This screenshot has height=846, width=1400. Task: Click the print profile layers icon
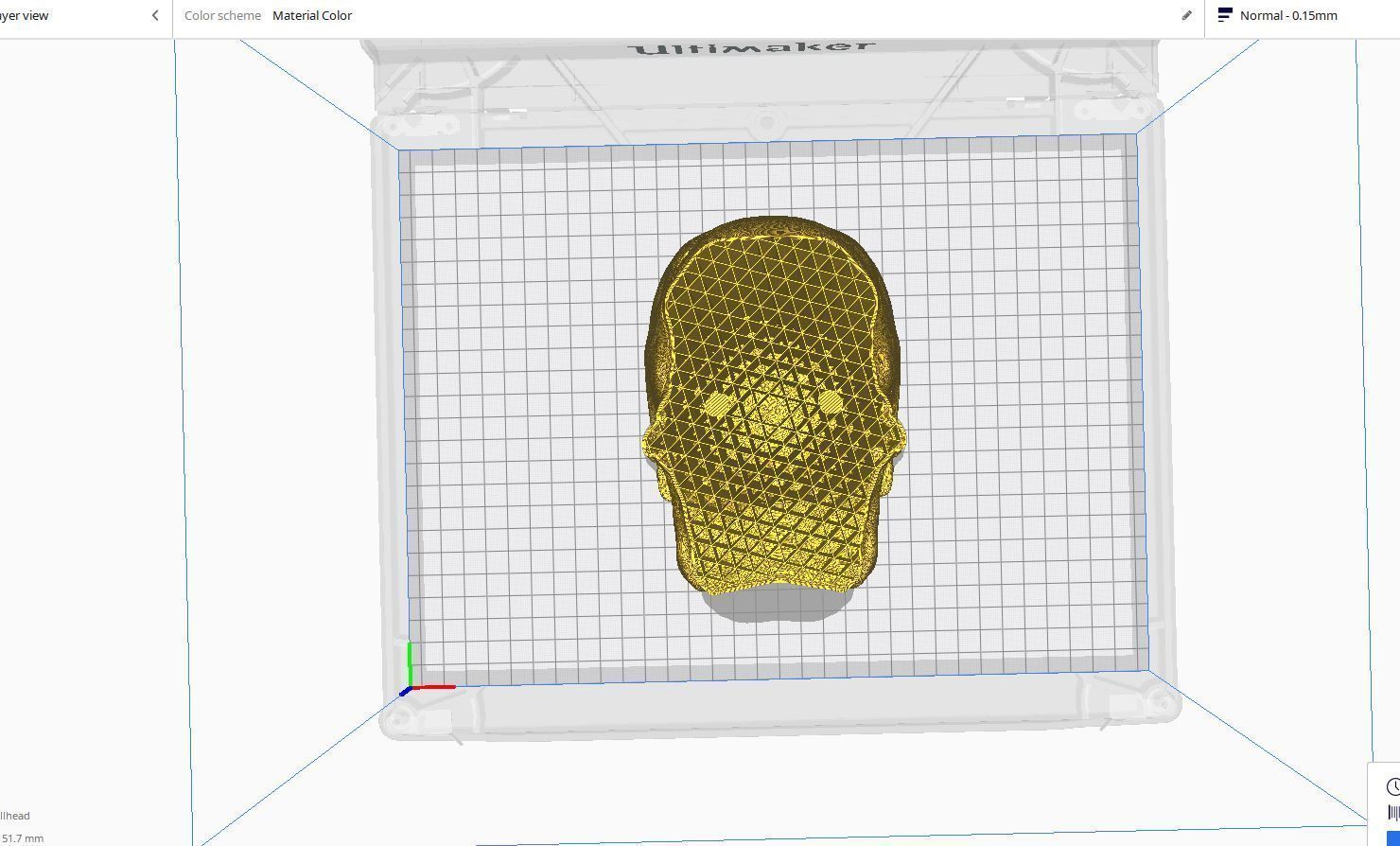pos(1225,15)
